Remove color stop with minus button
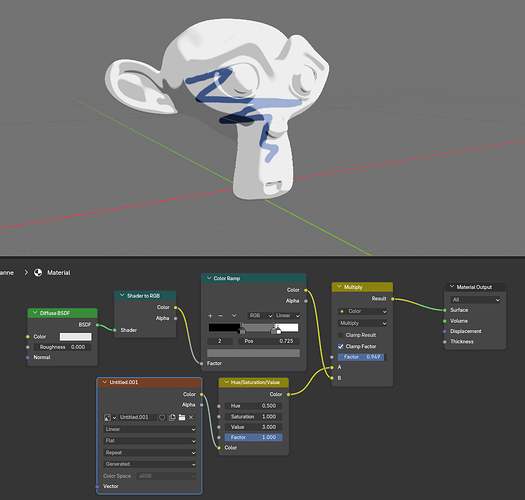Viewport: 525px width, 500px height. click(x=220, y=316)
